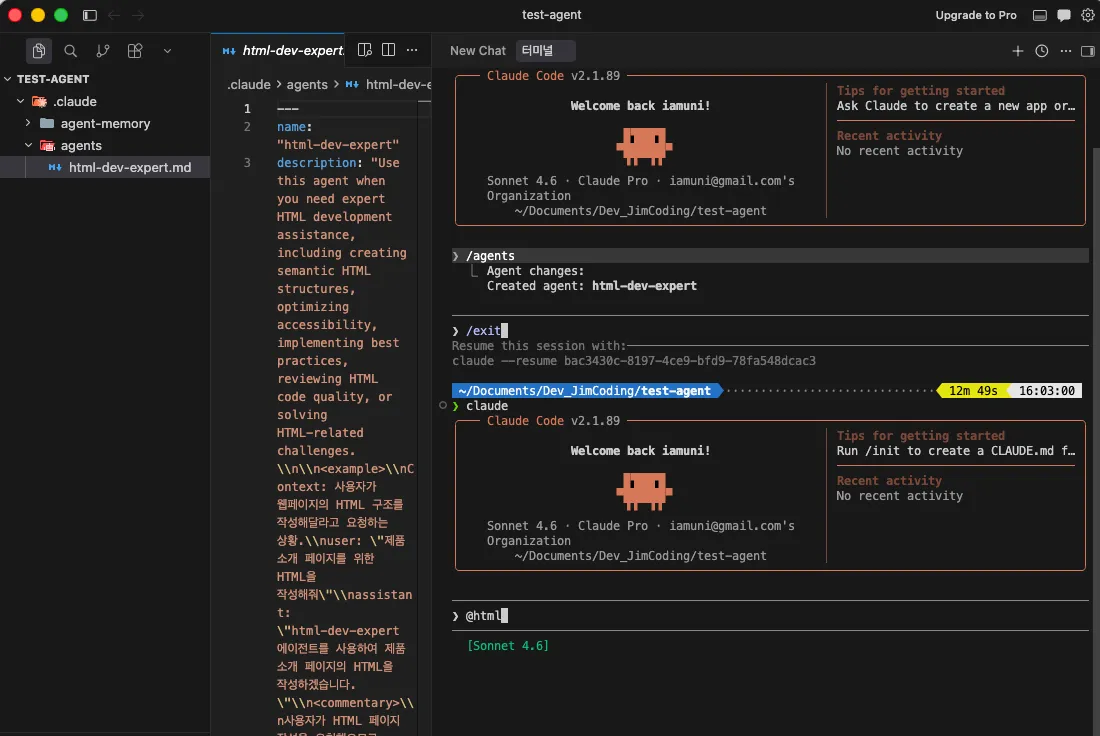Switch to the New Chat tab
1100x736 pixels.
tap(477, 51)
